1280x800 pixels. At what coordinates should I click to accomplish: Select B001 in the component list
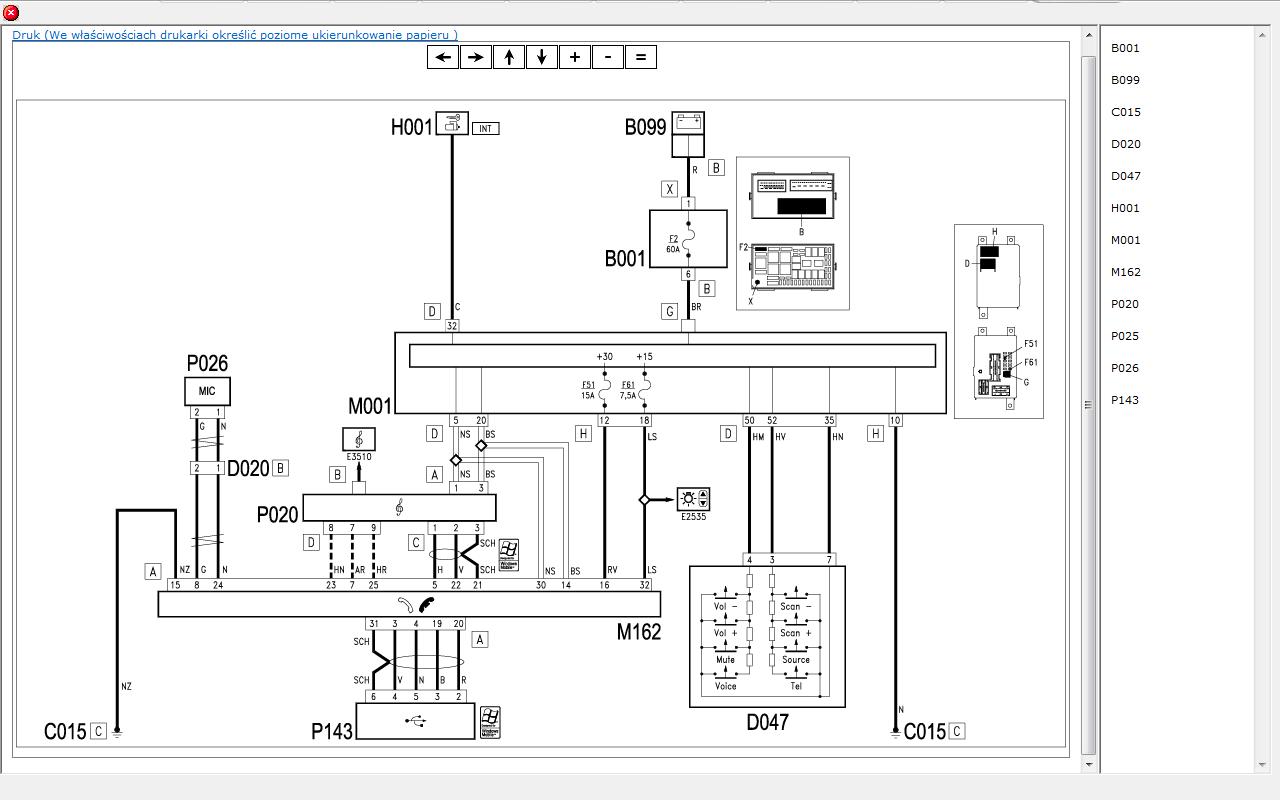(1125, 48)
